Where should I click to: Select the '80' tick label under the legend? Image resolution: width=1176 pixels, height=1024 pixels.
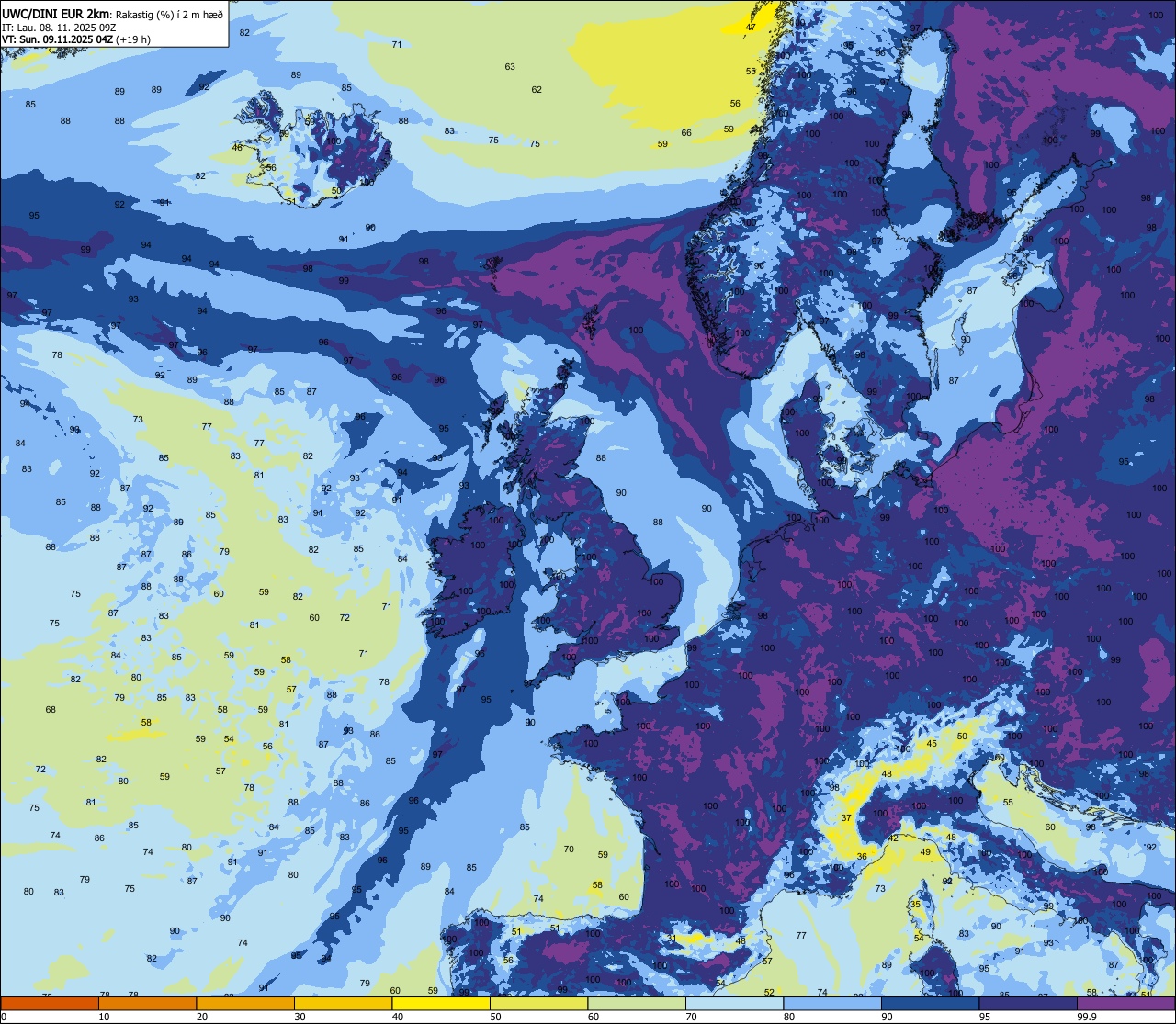[x=789, y=1017]
